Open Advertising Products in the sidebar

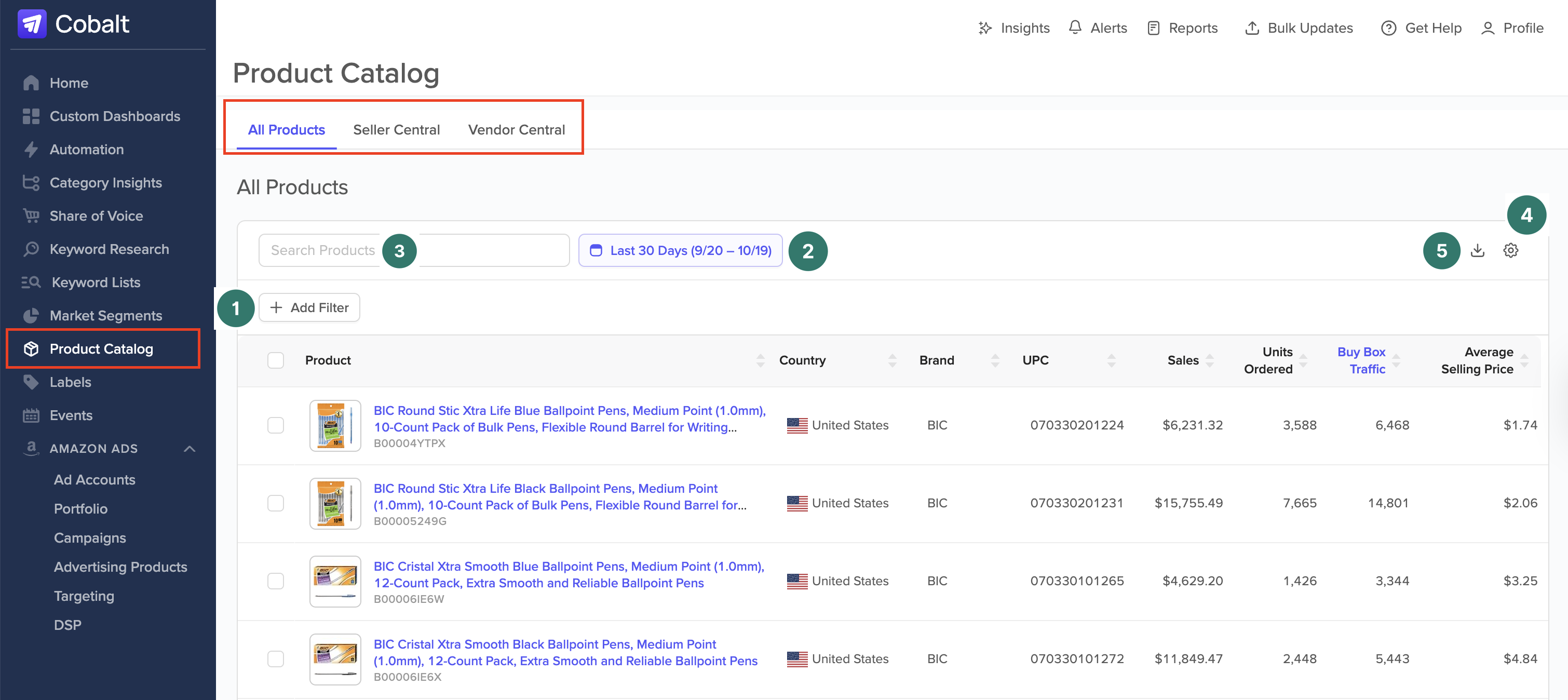pos(120,567)
